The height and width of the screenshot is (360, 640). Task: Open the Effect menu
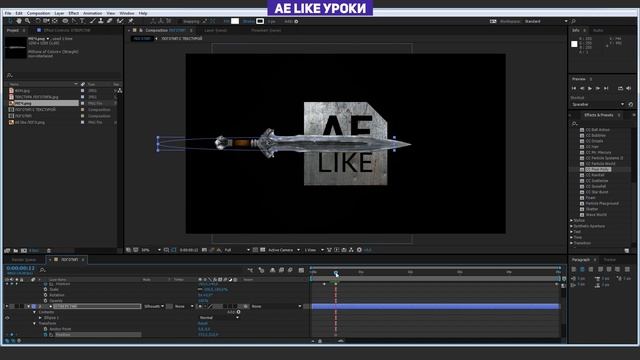(73, 13)
